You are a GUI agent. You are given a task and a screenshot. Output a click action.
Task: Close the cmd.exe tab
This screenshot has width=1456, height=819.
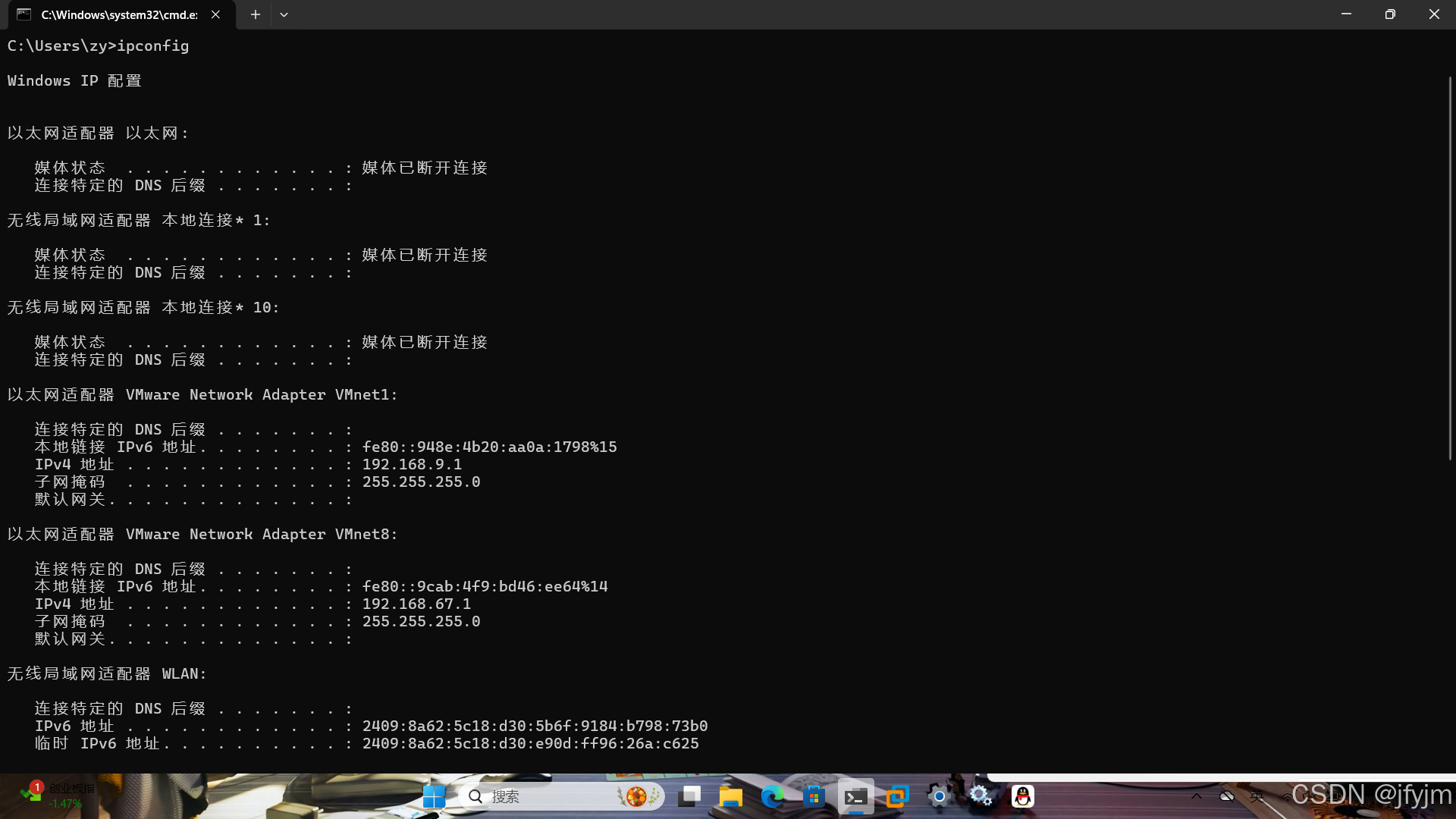[x=216, y=14]
